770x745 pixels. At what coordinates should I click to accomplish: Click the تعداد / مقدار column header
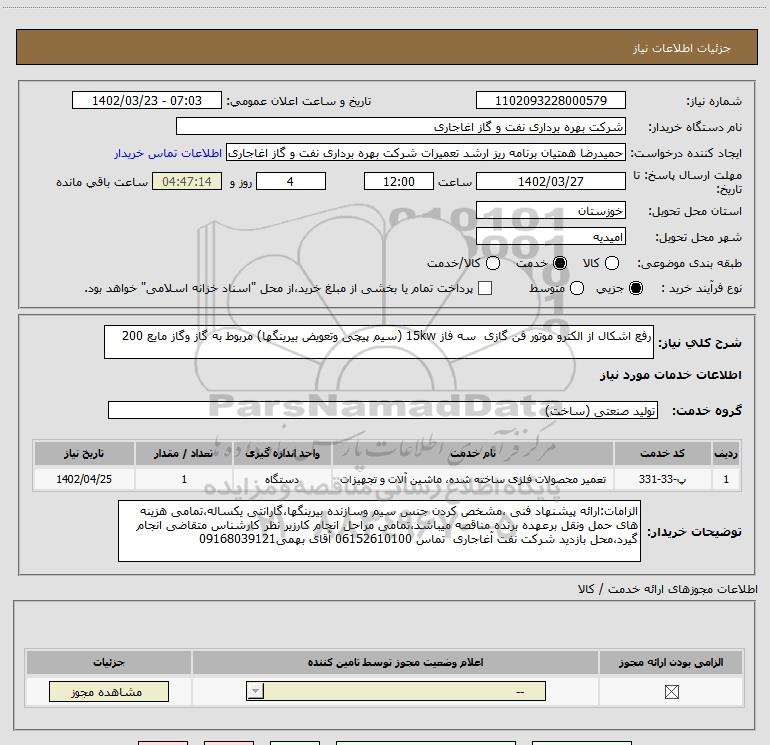coord(184,453)
